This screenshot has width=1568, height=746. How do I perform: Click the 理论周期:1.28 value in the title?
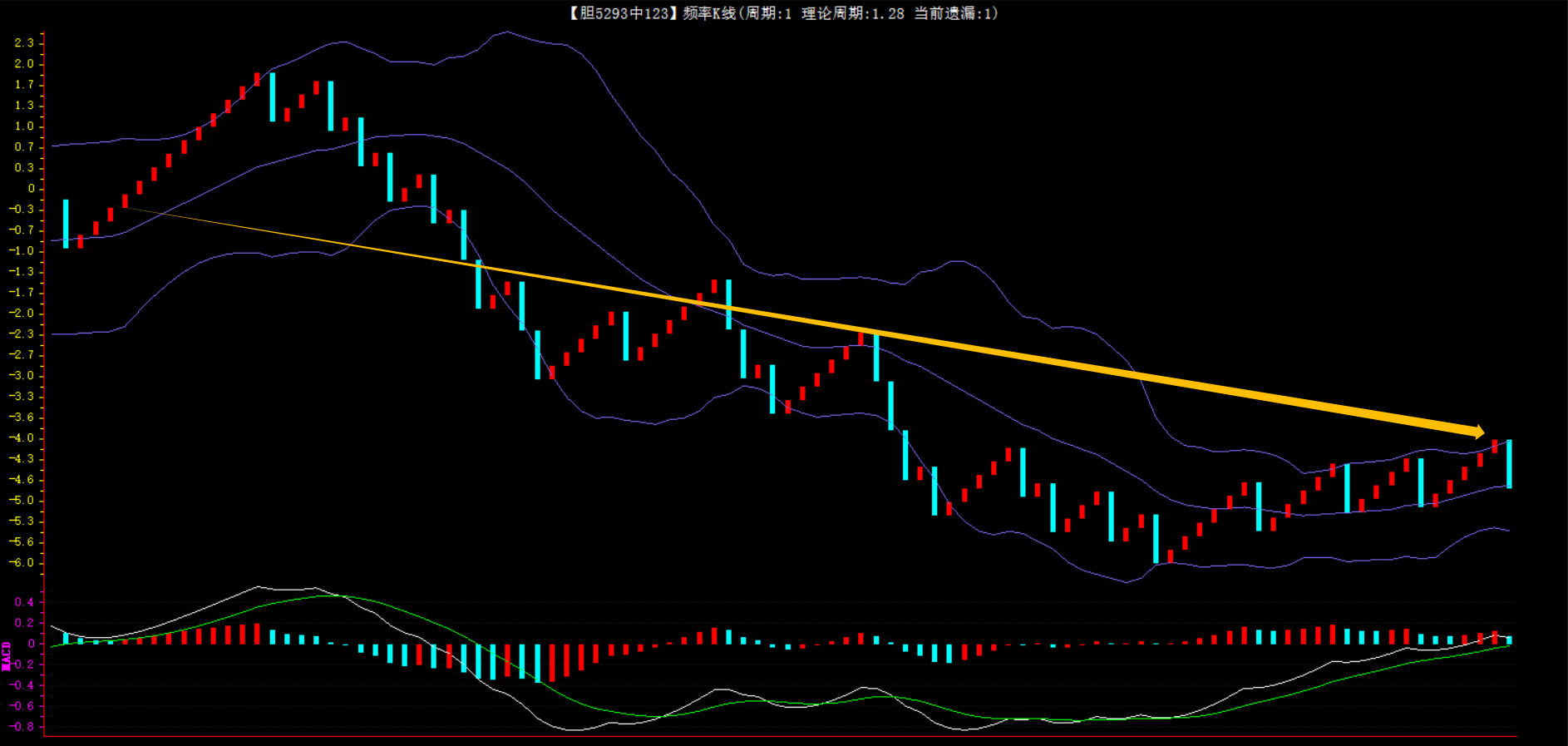point(852,13)
